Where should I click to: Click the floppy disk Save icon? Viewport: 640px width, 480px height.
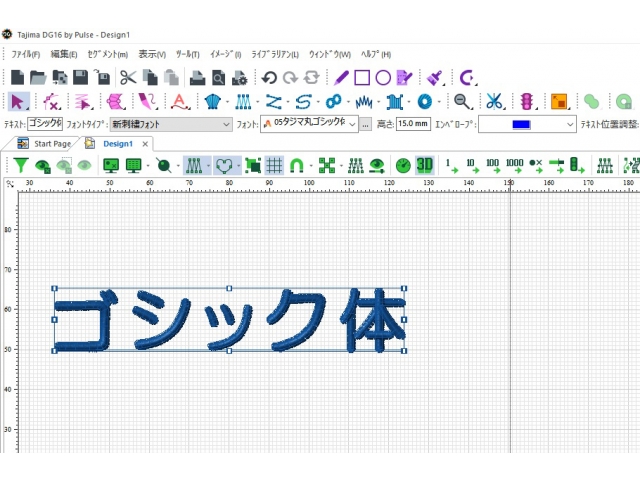(81, 78)
